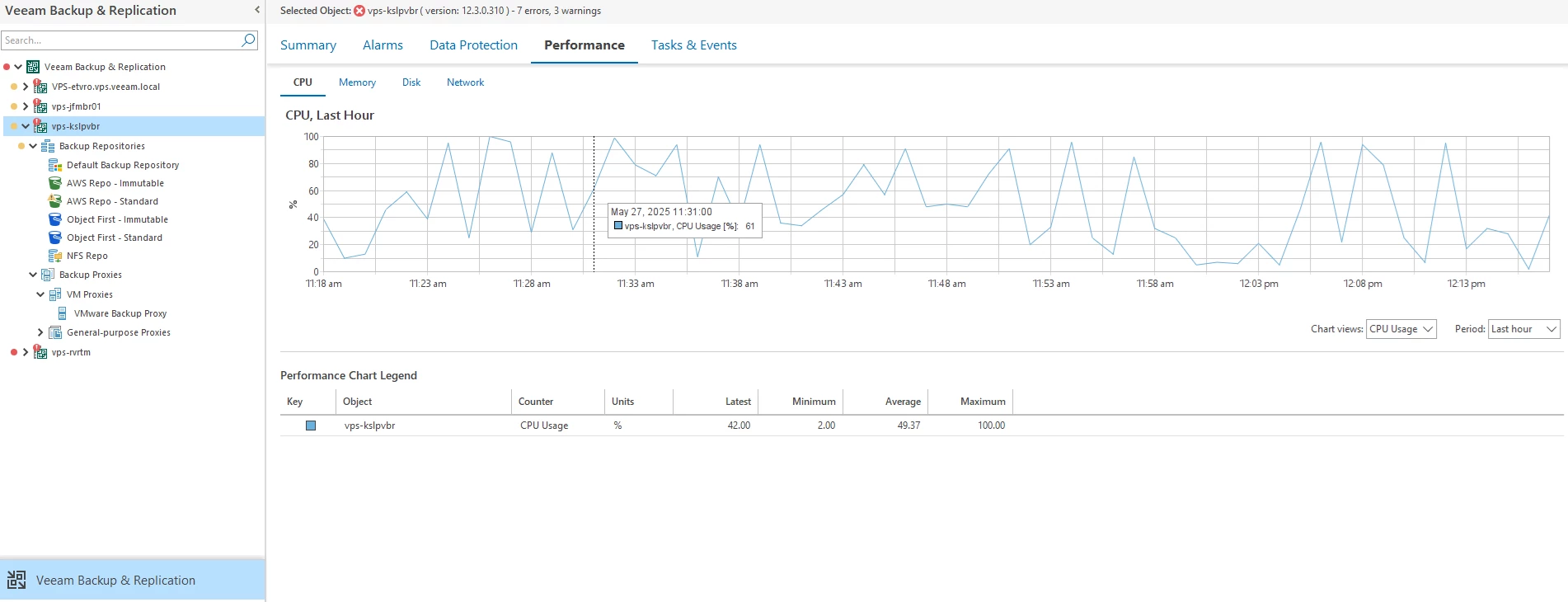Select the Performance tab
The image size is (1568, 602).
pos(584,45)
